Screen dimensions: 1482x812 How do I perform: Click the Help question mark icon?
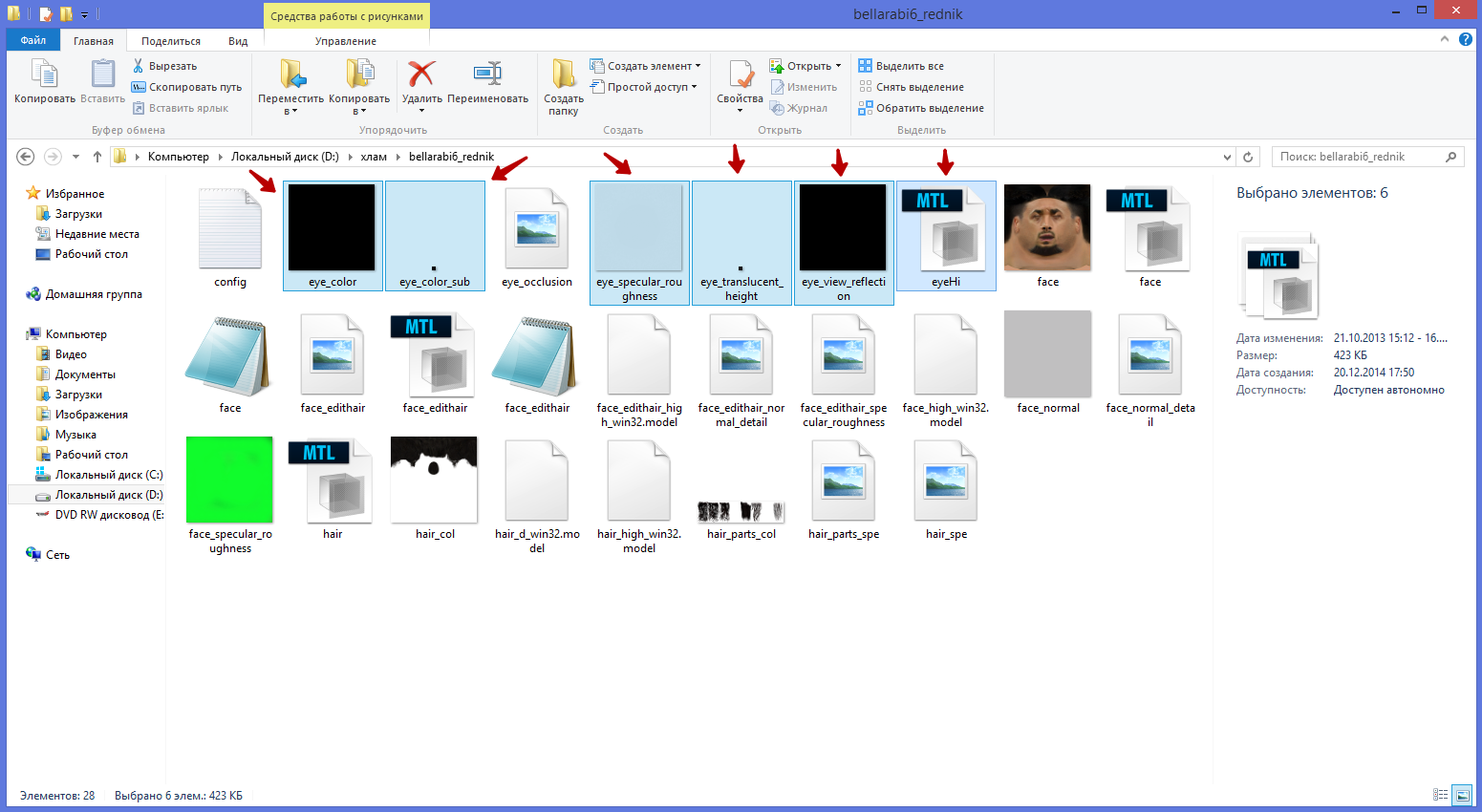[x=1466, y=39]
